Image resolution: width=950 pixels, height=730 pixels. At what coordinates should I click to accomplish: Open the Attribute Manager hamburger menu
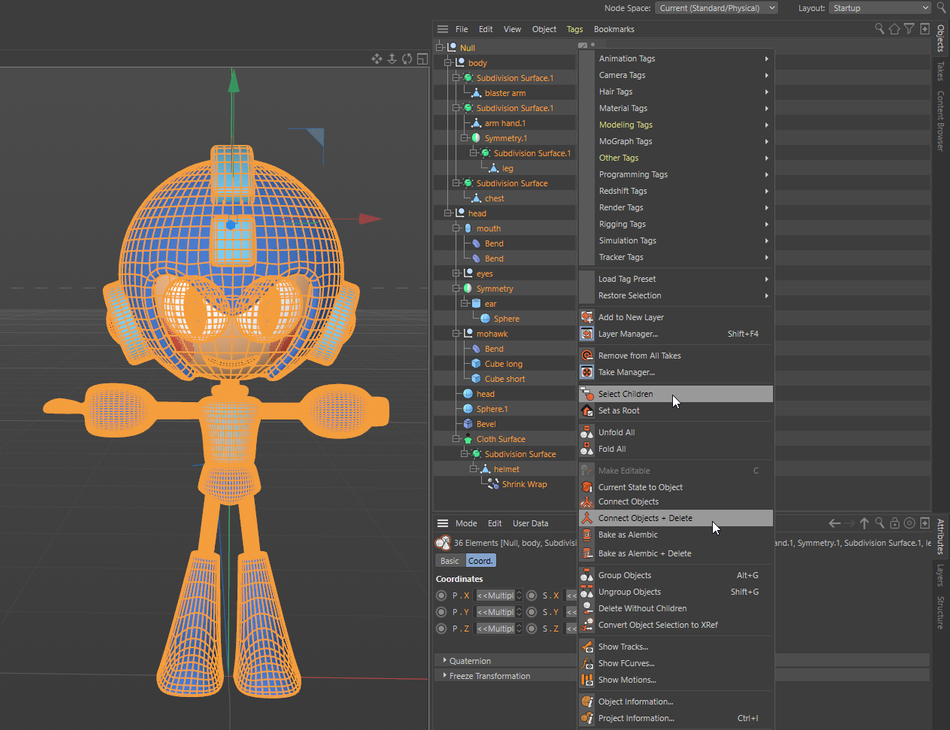pyautogui.click(x=442, y=523)
